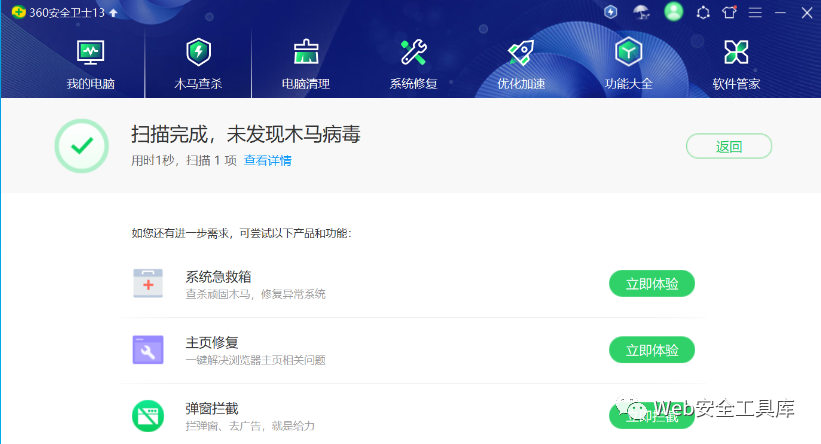Click the 查杀顽固木马，修复异常系统 description
The image size is (821, 444).
256,294
